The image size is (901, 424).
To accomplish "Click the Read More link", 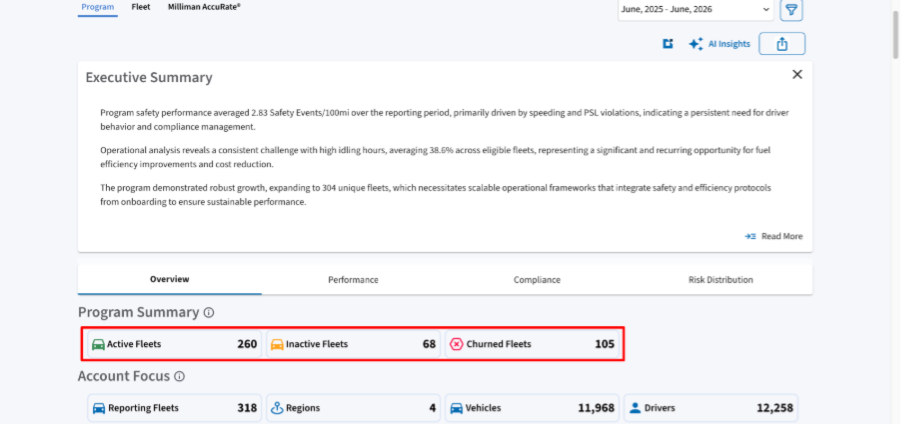I will tap(782, 236).
